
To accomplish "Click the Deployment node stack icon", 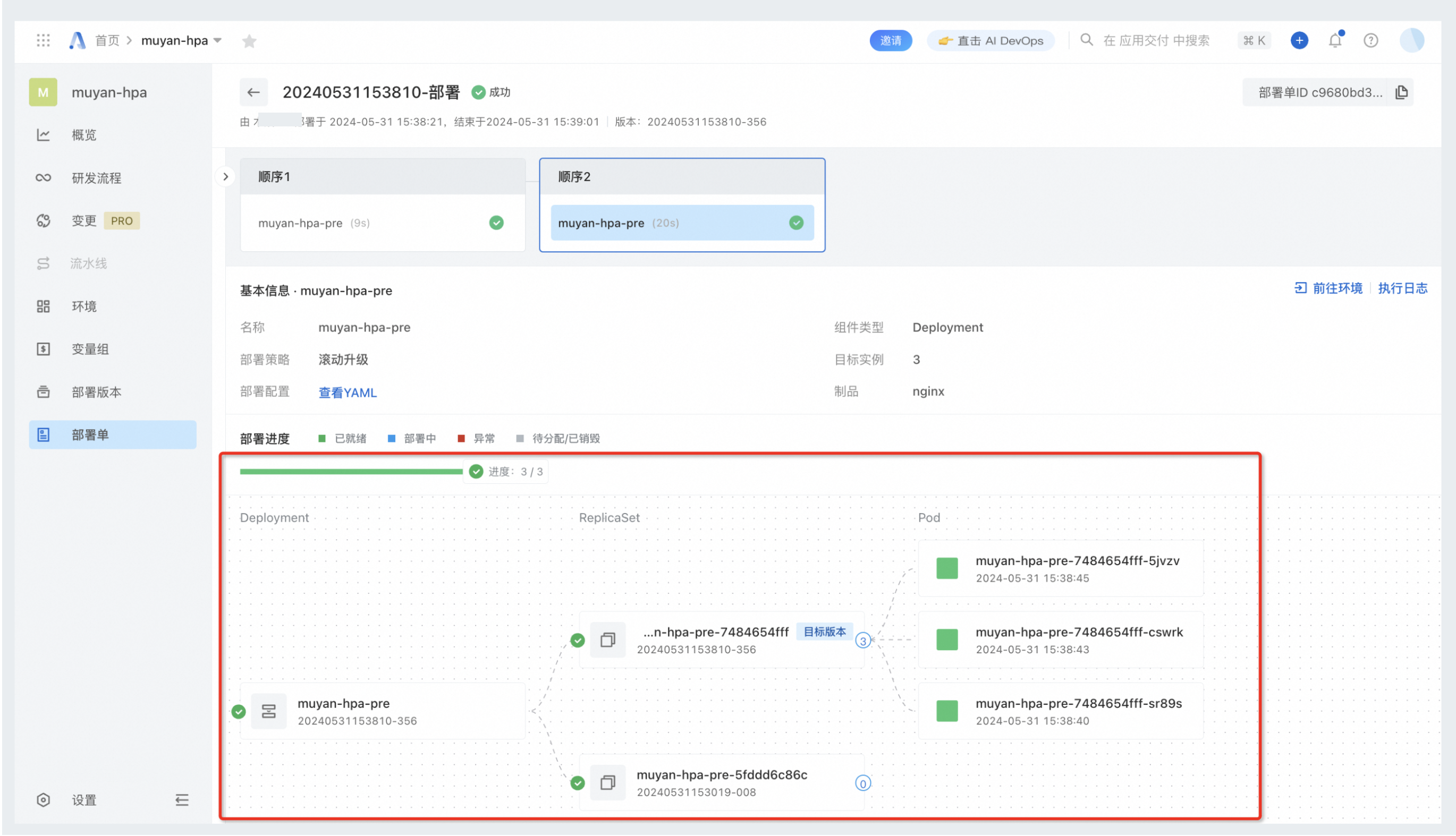I will click(268, 711).
